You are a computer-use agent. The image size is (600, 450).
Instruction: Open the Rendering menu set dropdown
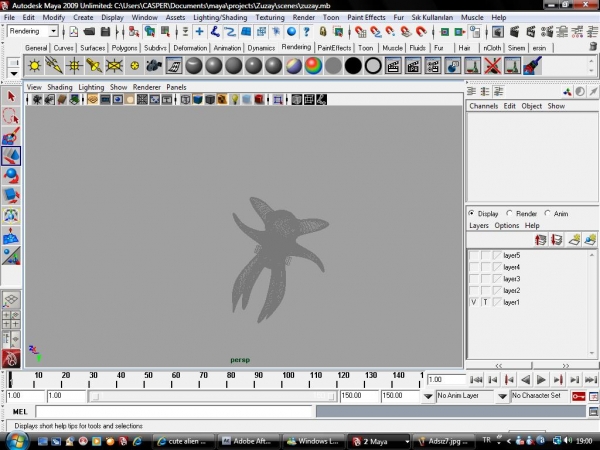coord(54,31)
